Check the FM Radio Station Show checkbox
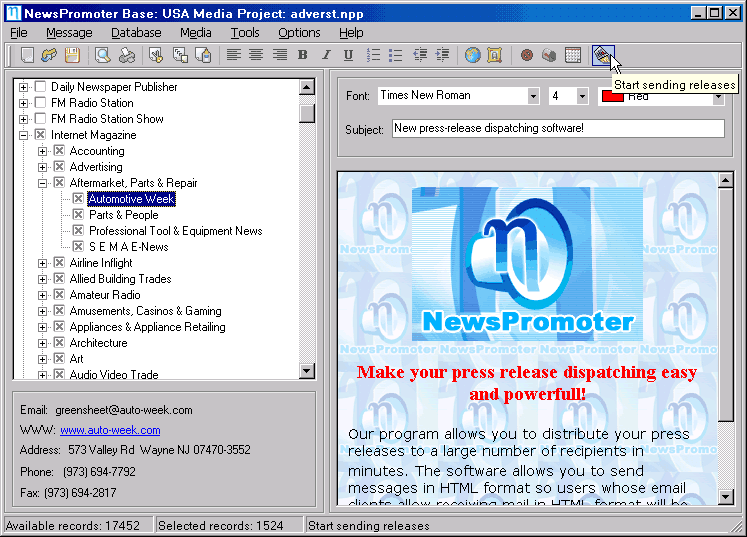Image resolution: width=747 pixels, height=537 pixels. pyautogui.click(x=40, y=119)
